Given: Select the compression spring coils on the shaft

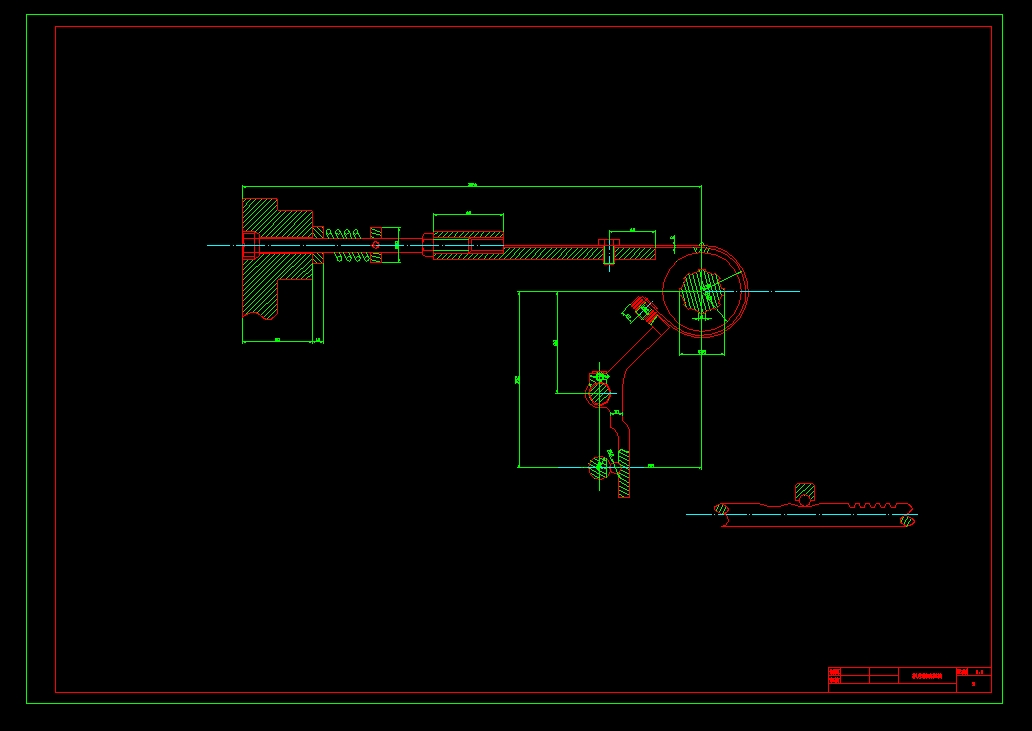Looking at the screenshot, I should (x=347, y=245).
